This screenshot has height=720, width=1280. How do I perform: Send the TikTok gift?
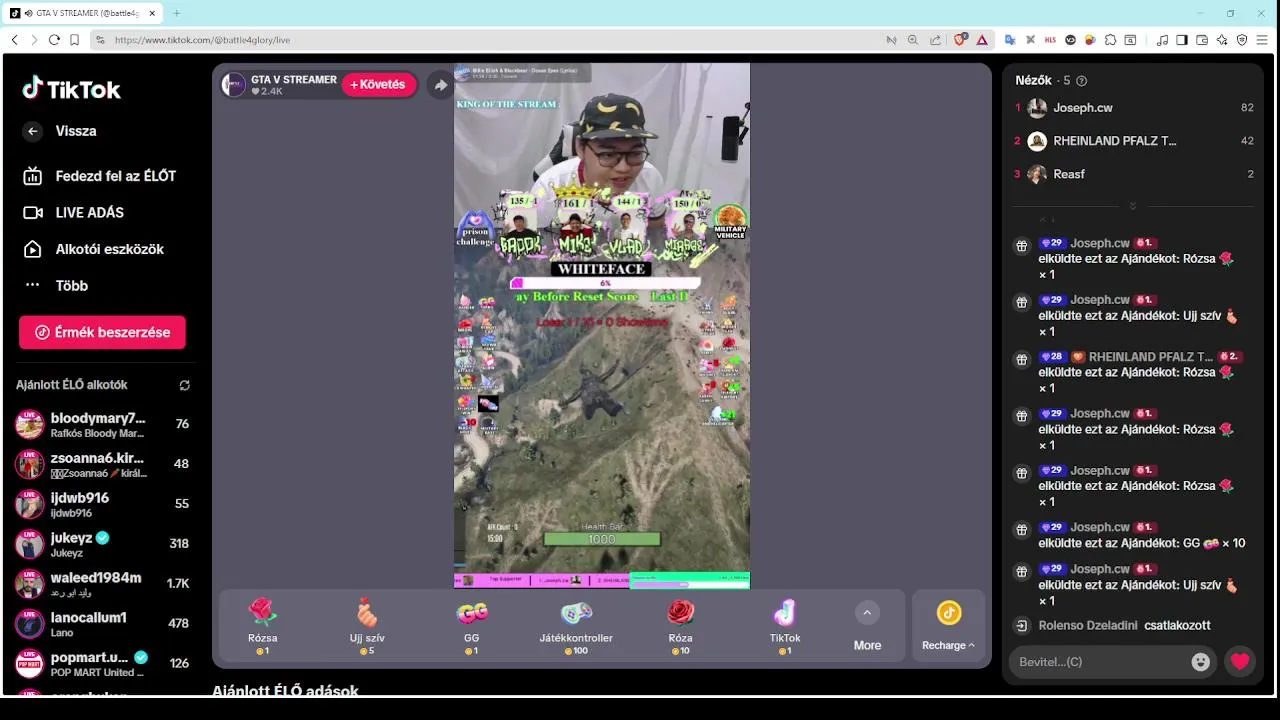click(785, 626)
